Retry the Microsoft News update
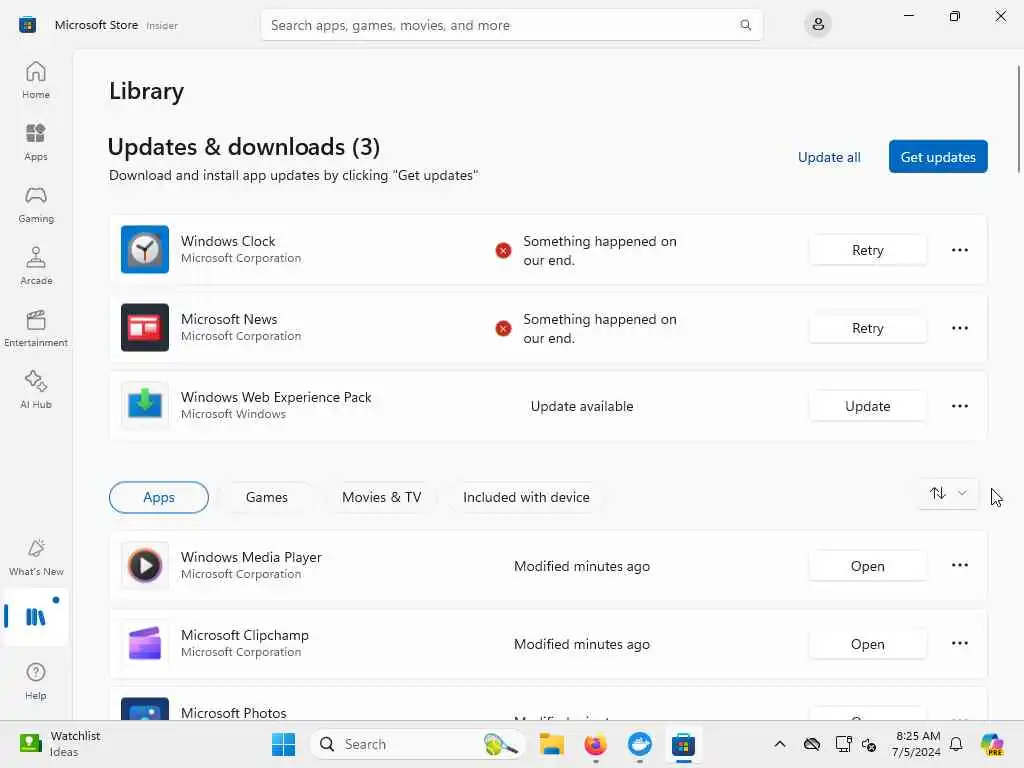Viewport: 1024px width, 768px height. 867,328
